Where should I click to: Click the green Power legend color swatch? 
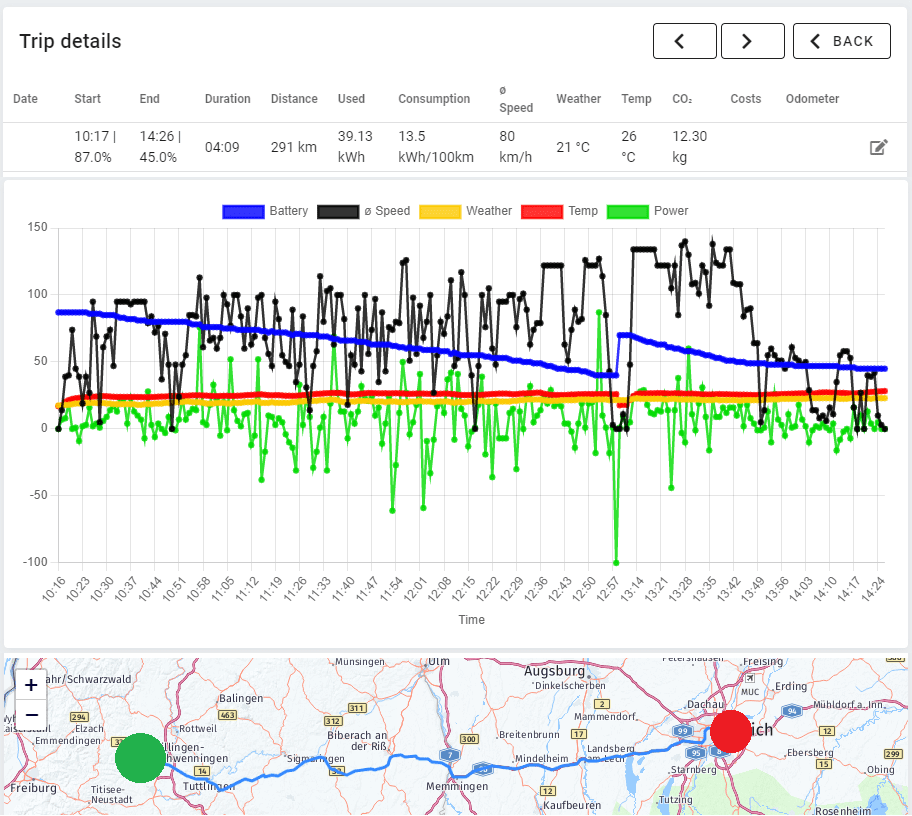(628, 212)
